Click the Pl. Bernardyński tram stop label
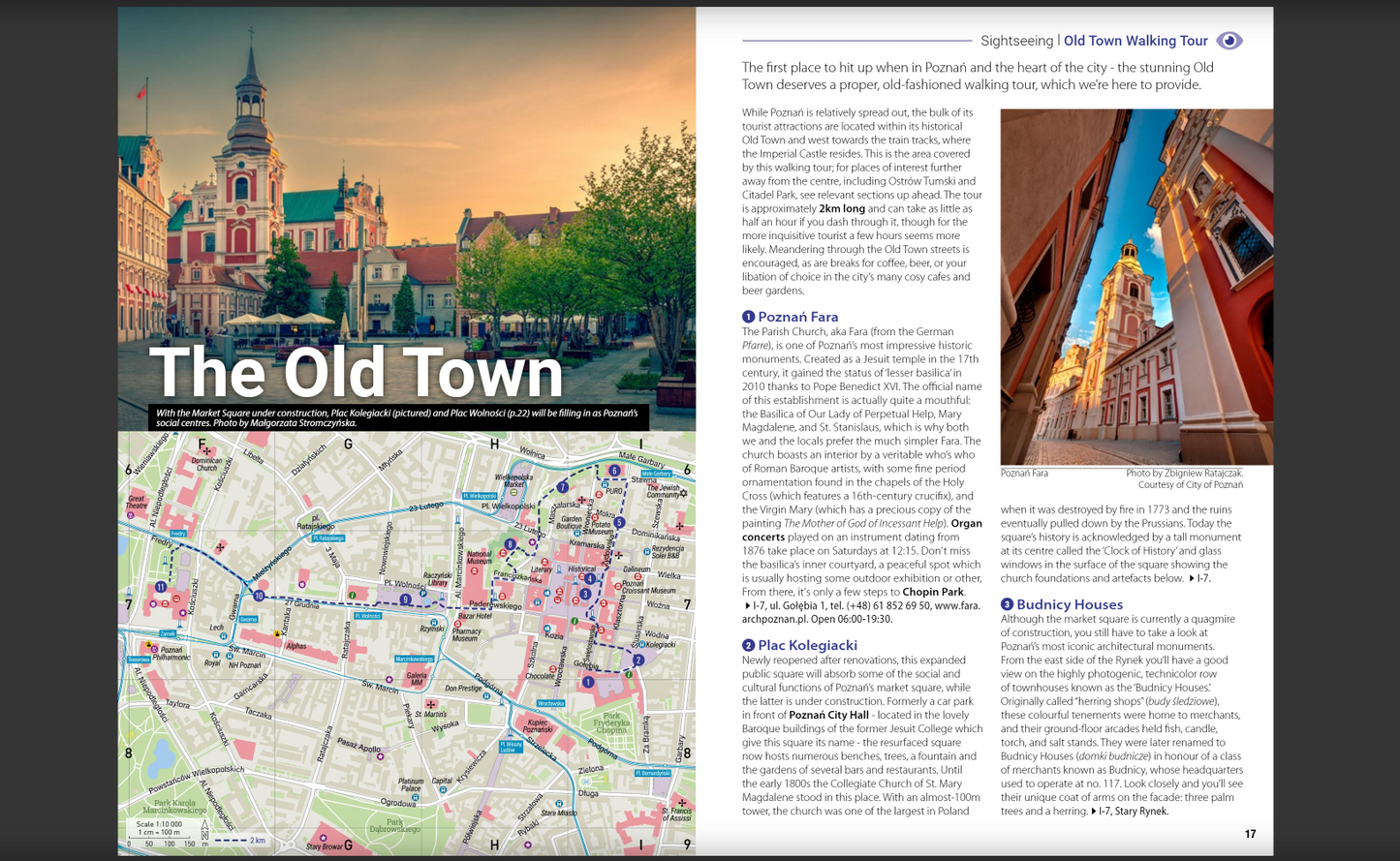Screen dimensions: 1400x861 point(653,773)
